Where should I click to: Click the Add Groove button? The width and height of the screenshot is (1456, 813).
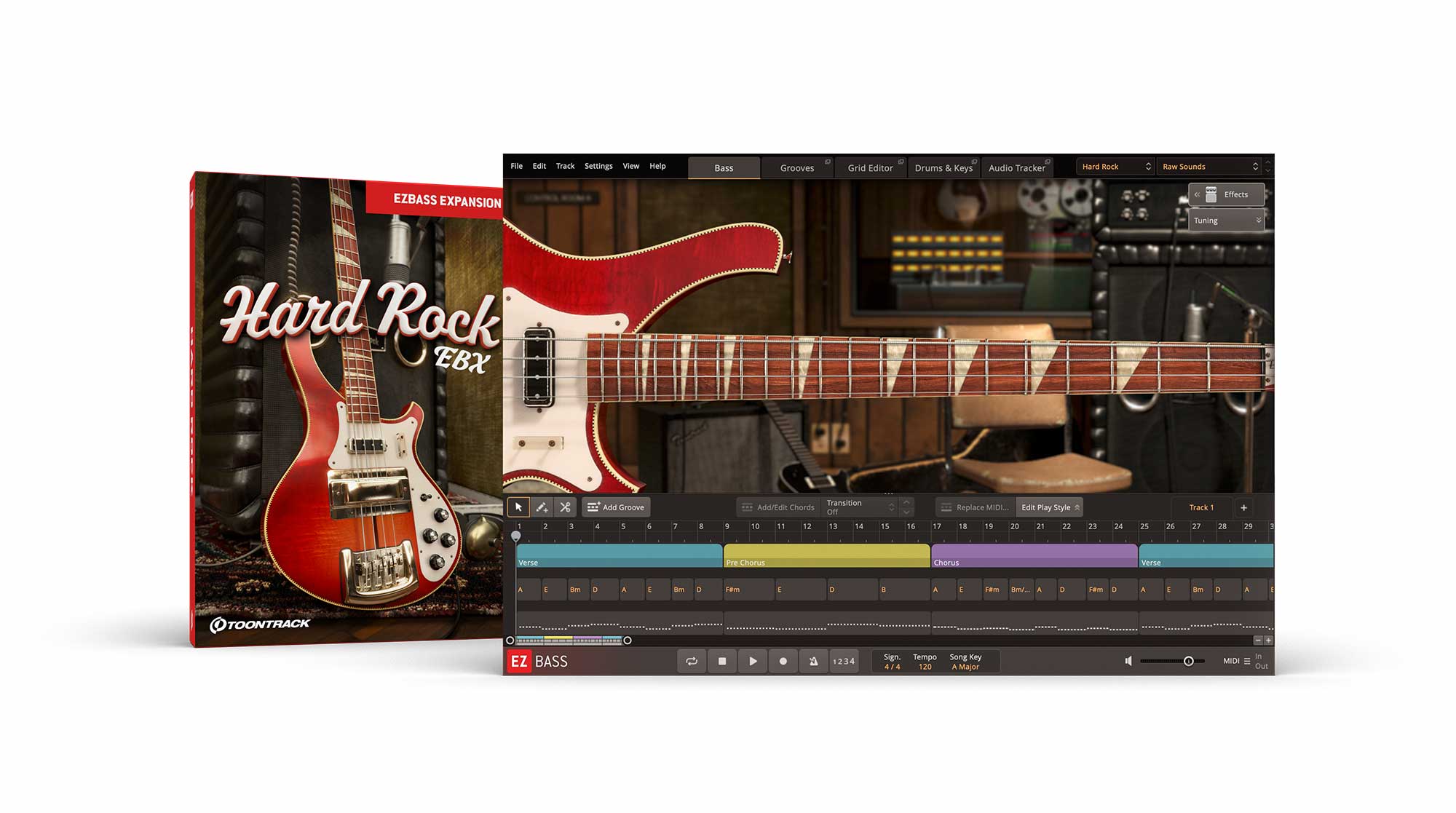616,507
